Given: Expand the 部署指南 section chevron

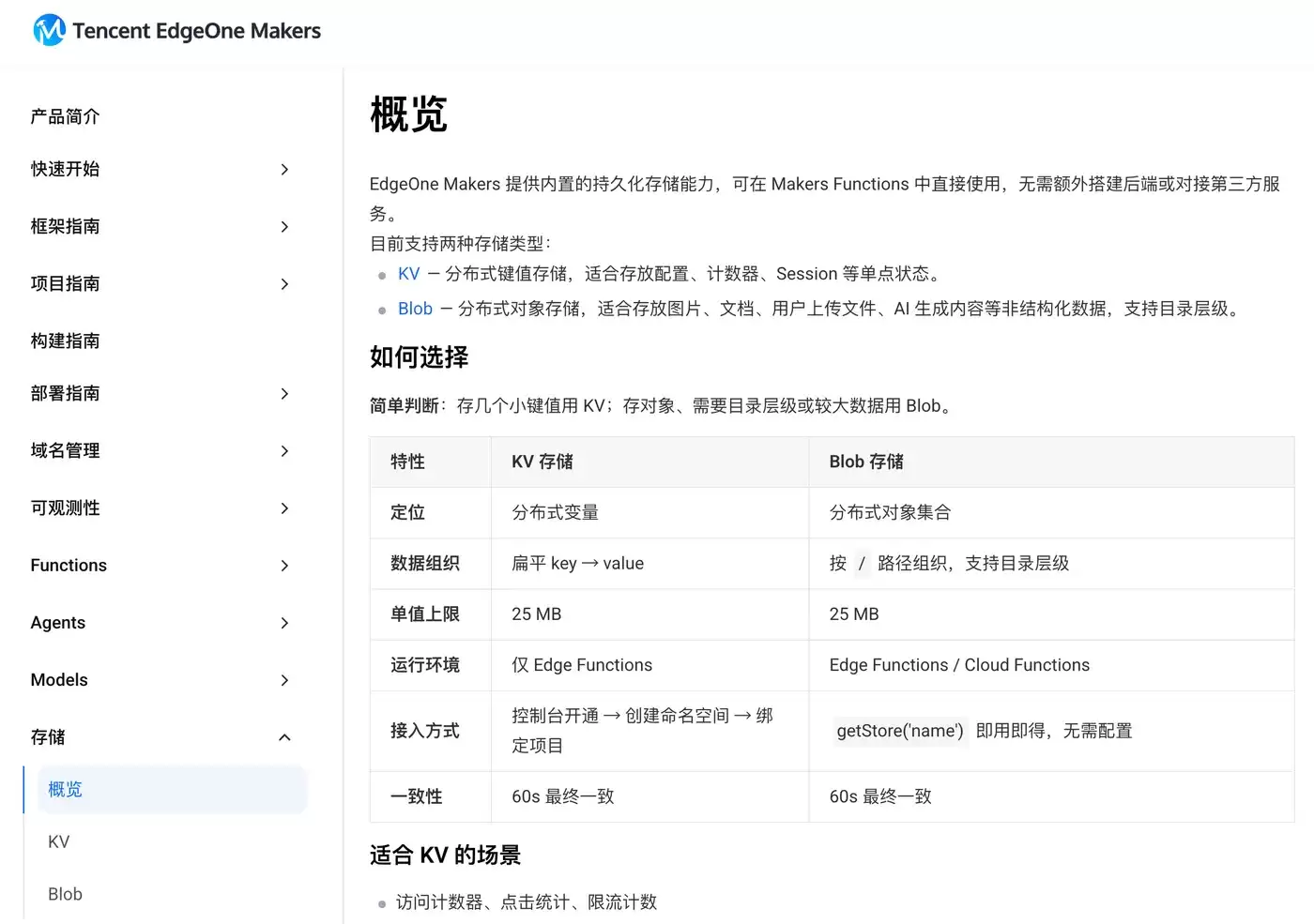Looking at the screenshot, I should [284, 393].
